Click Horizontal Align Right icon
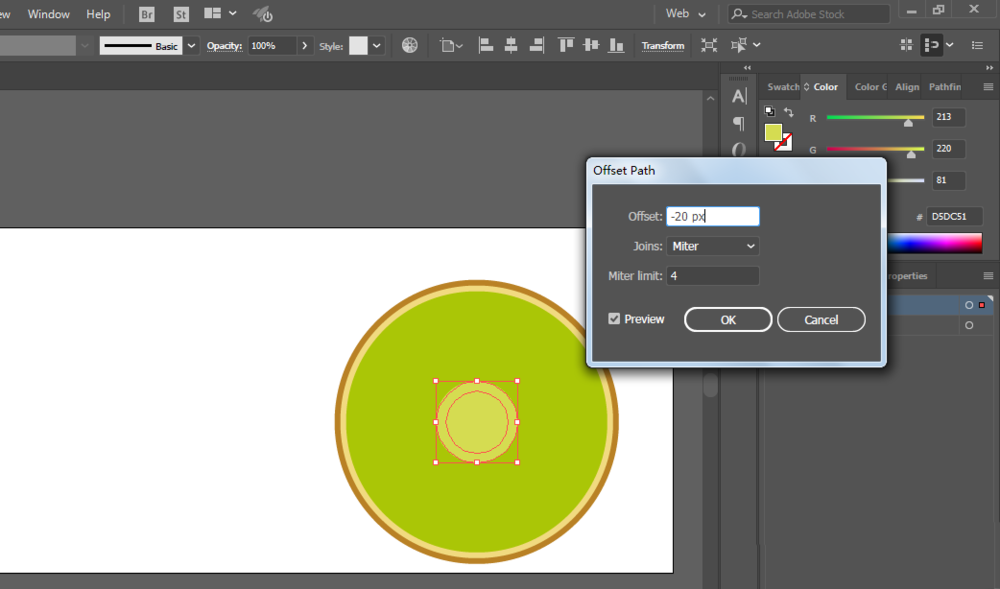Image resolution: width=1000 pixels, height=589 pixels. pyautogui.click(x=537, y=45)
